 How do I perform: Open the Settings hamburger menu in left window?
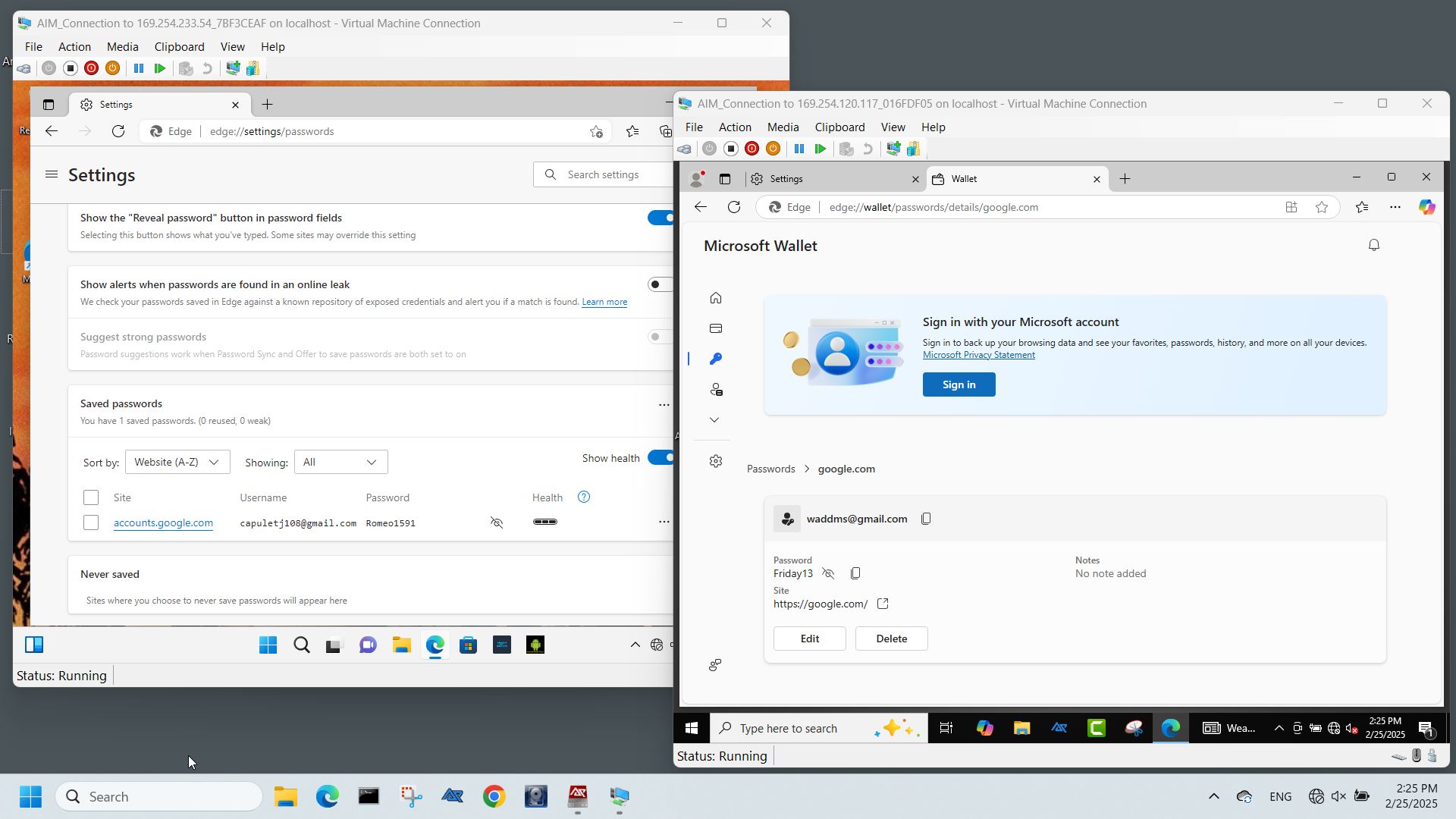(x=51, y=174)
